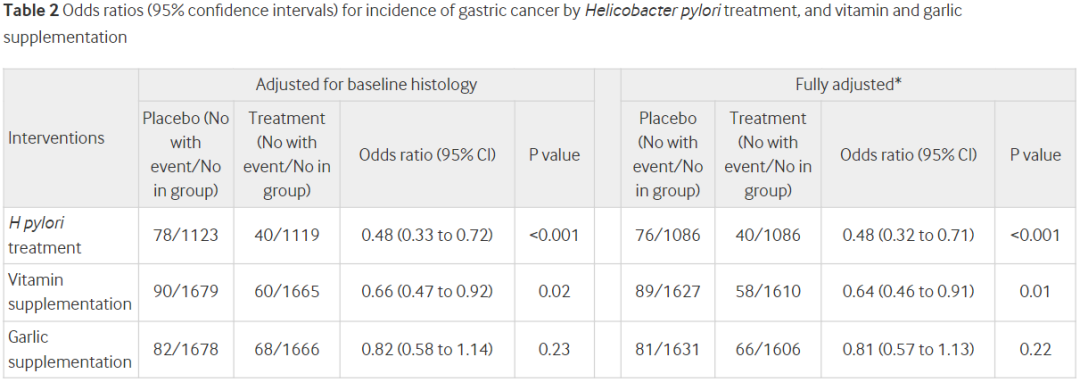Click odds ratio 0.82 (0.58 to 1.14)
Viewport: 1080px width, 382px height.
point(427,350)
